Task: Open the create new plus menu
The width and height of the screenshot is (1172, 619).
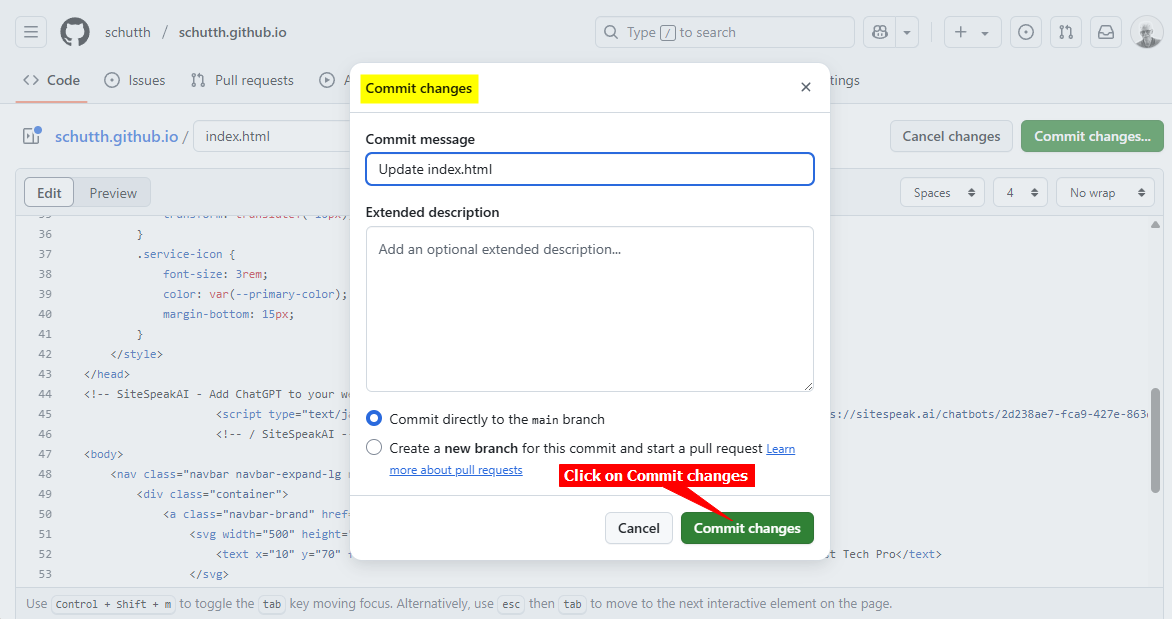Action: tap(972, 32)
